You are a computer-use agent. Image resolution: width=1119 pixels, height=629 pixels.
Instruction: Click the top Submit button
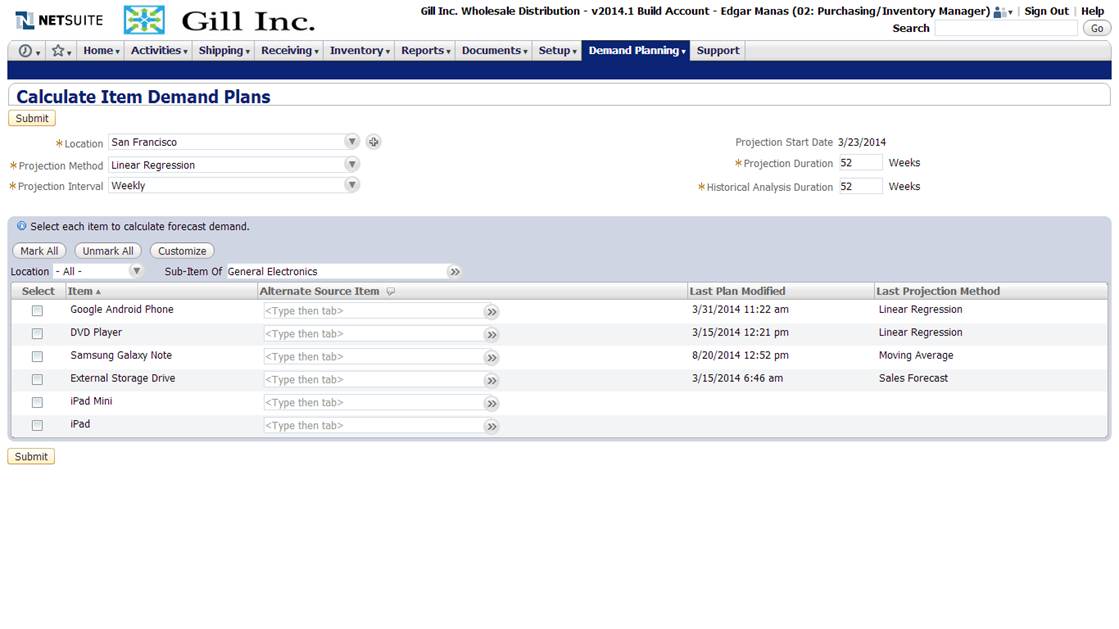point(32,119)
